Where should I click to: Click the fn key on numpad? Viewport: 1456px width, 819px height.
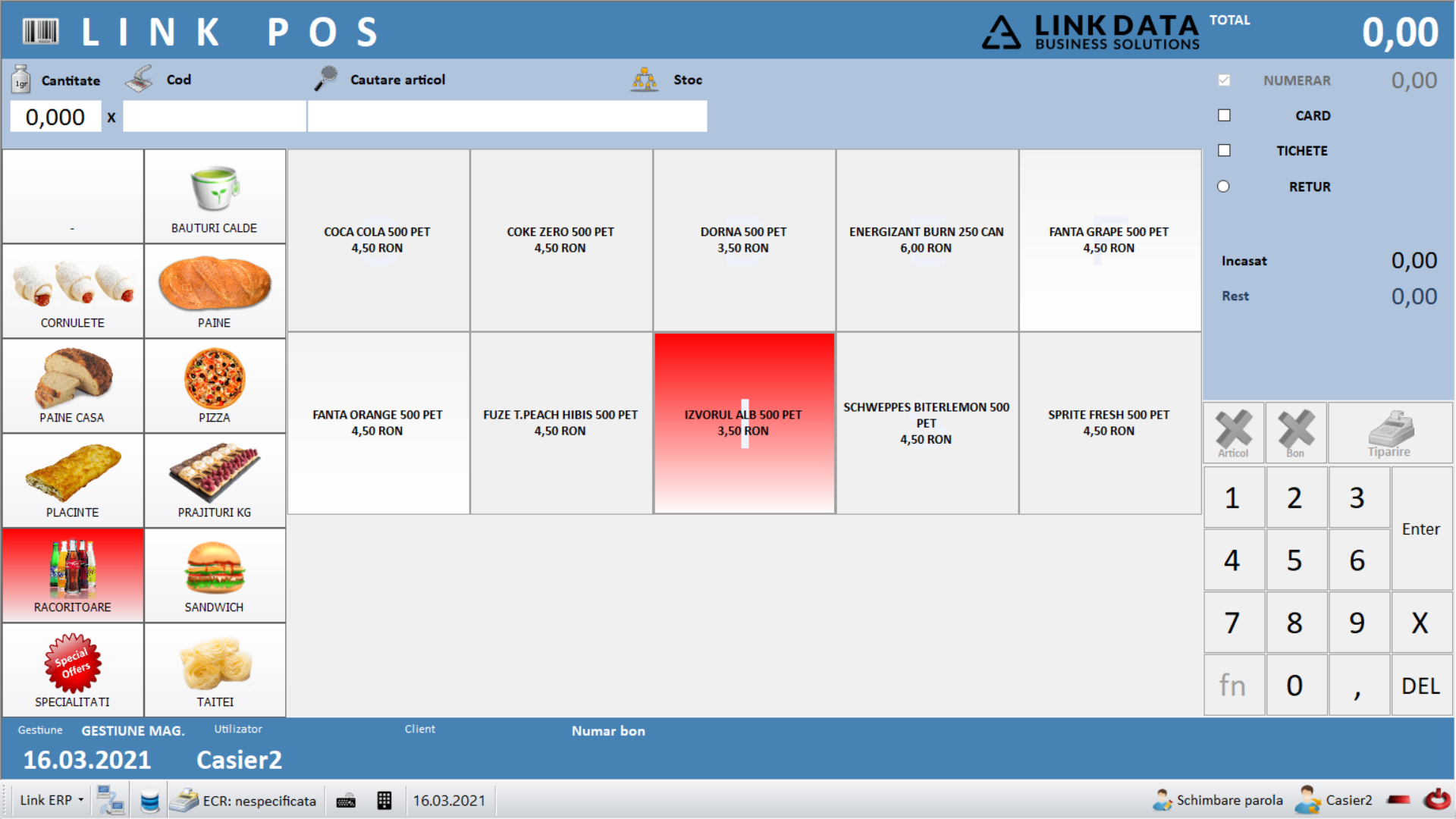tap(1233, 686)
